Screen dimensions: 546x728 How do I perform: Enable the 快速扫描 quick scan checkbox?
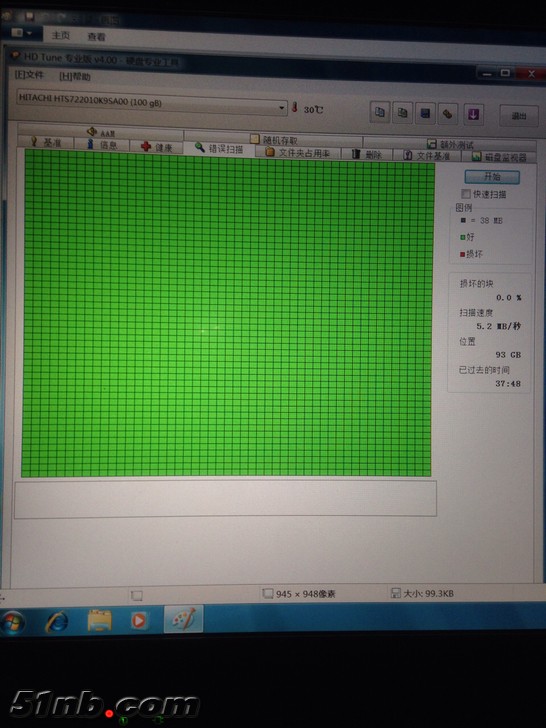click(466, 194)
